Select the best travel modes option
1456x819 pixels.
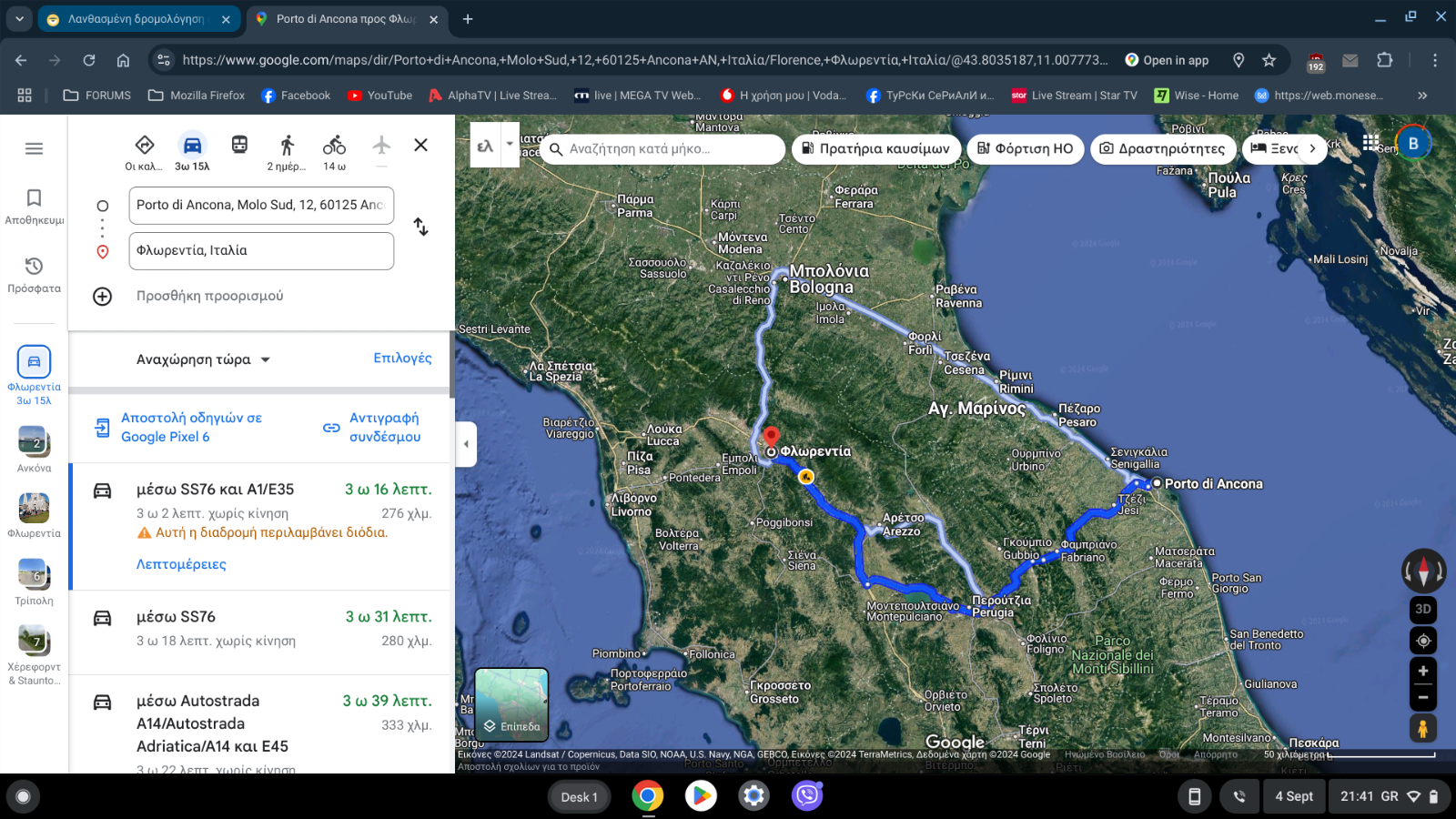point(144,151)
